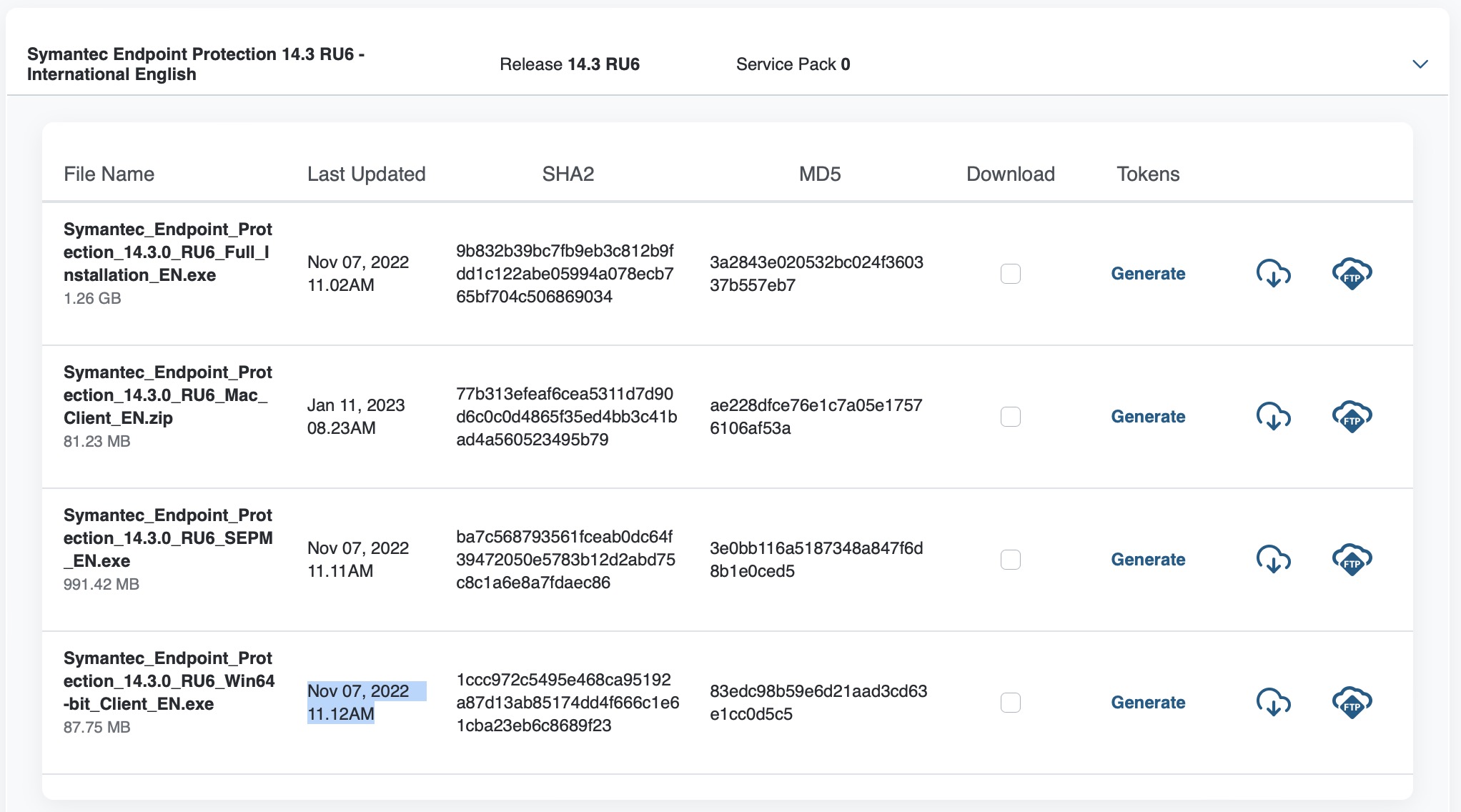Screen dimensions: 1461x812
Task: Select file name Symantec_Endpoint_Protection_14.3.0_RU6_Win64-bit_Client_EN.exe
Action: [169, 680]
